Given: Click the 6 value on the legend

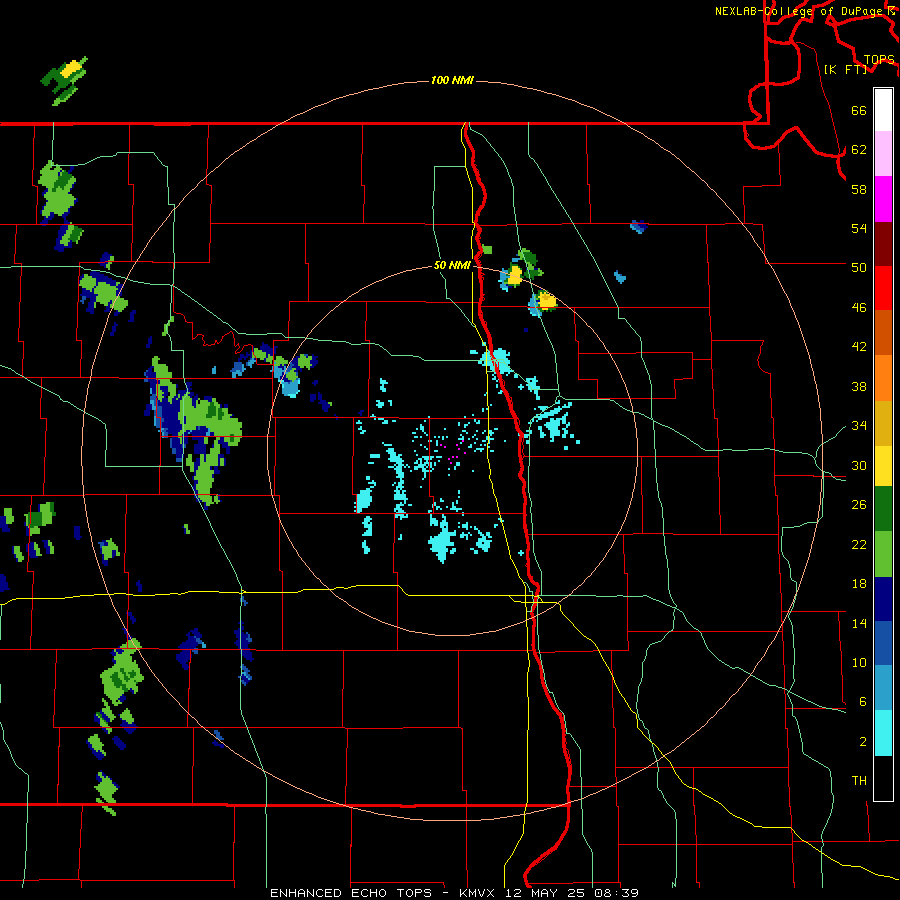Looking at the screenshot, I should pyautogui.click(x=863, y=701).
